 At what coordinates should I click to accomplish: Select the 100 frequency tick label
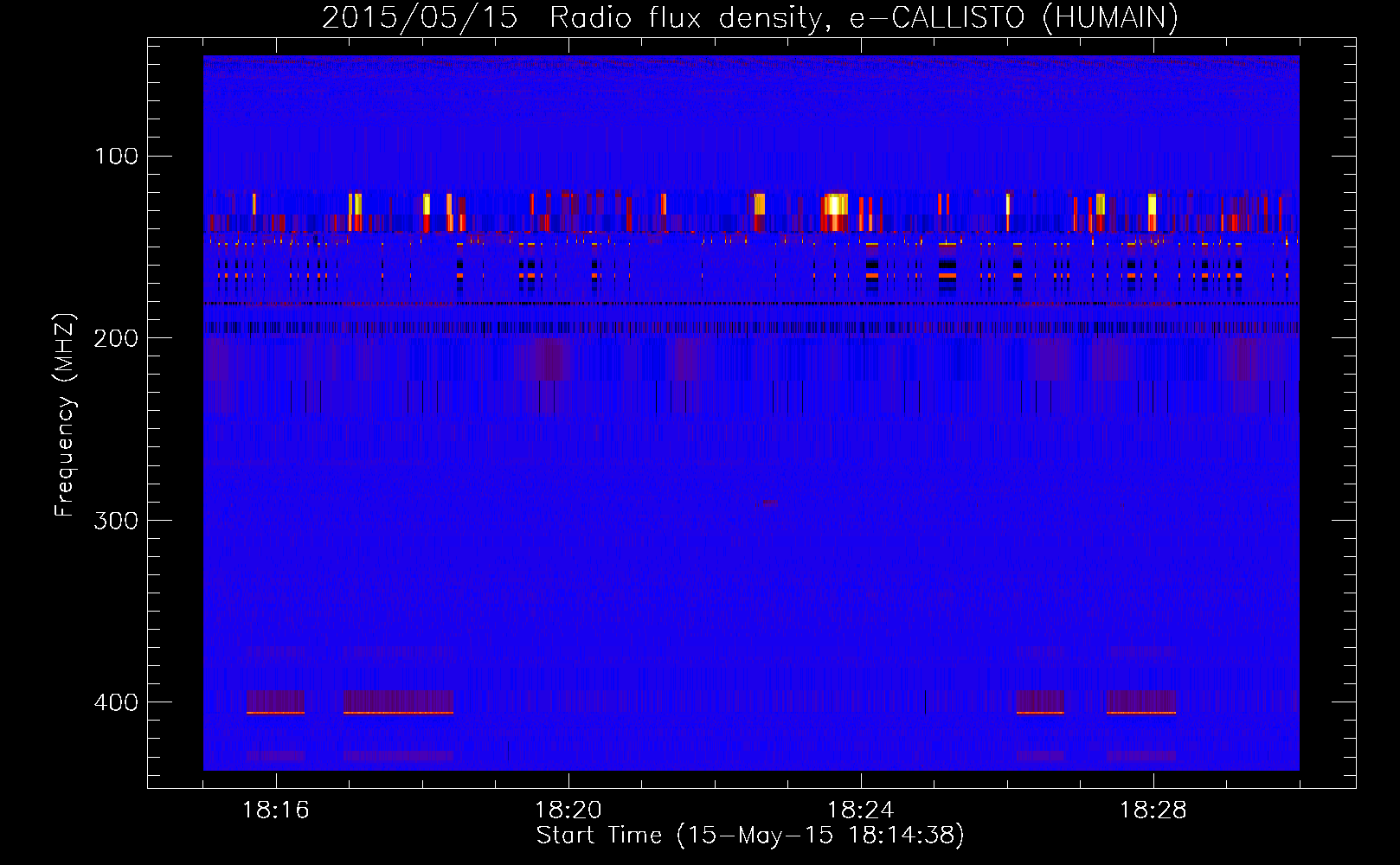116,156
